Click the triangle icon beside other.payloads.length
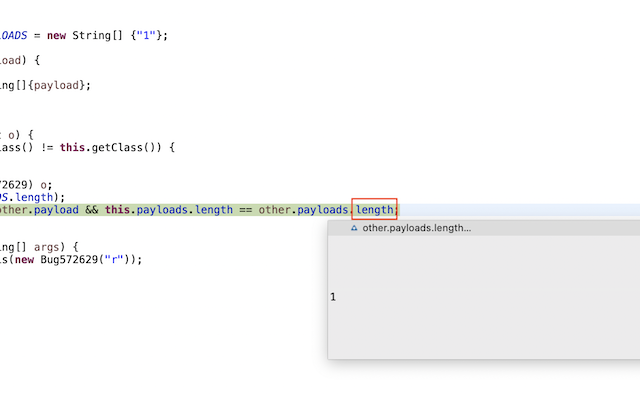This screenshot has height=418, width=640. point(354,228)
